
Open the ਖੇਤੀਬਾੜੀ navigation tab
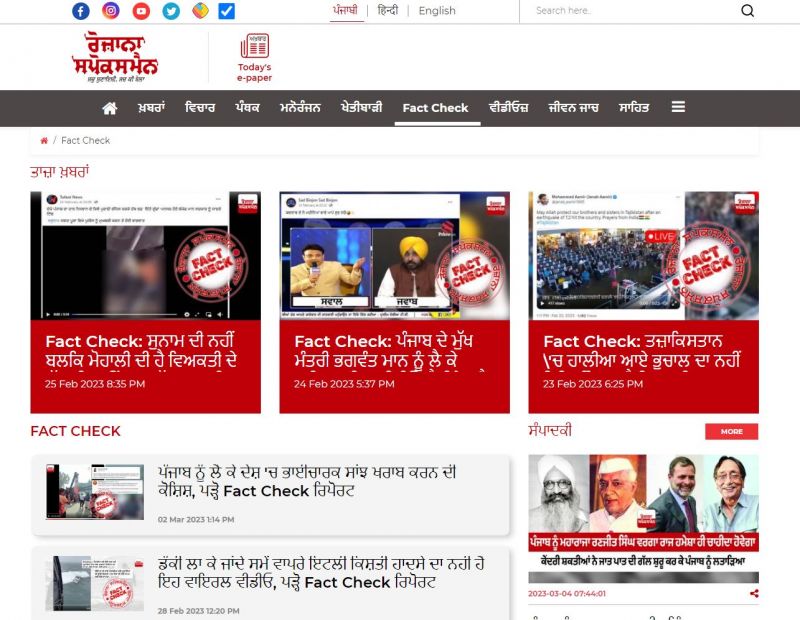(x=361, y=108)
